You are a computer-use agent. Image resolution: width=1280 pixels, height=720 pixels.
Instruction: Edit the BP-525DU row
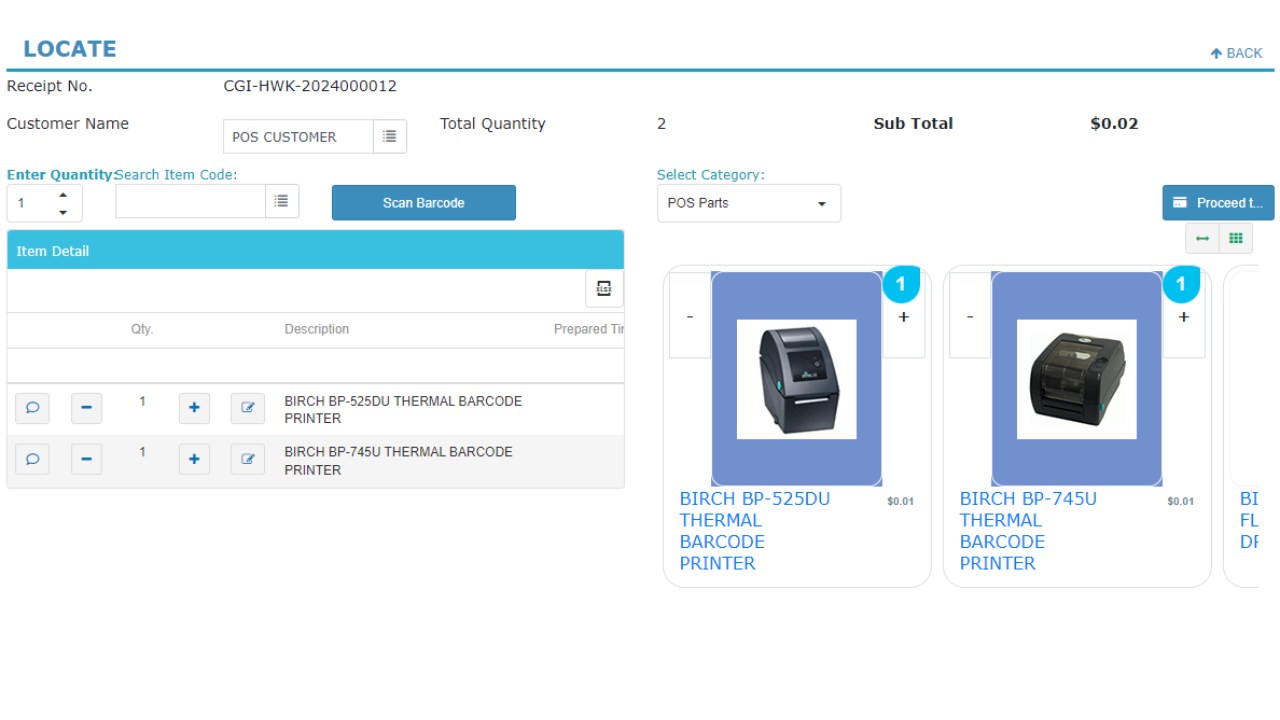pyautogui.click(x=248, y=408)
